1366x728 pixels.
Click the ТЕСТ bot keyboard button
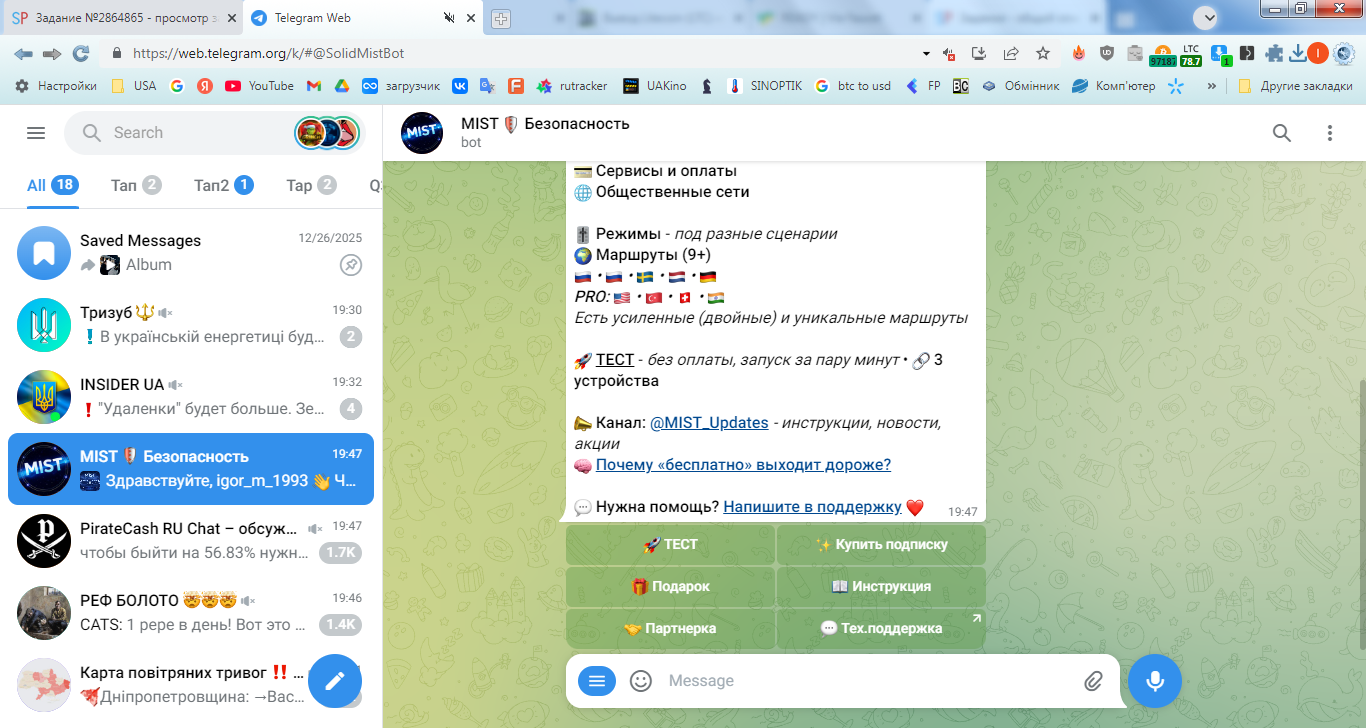tap(670, 545)
